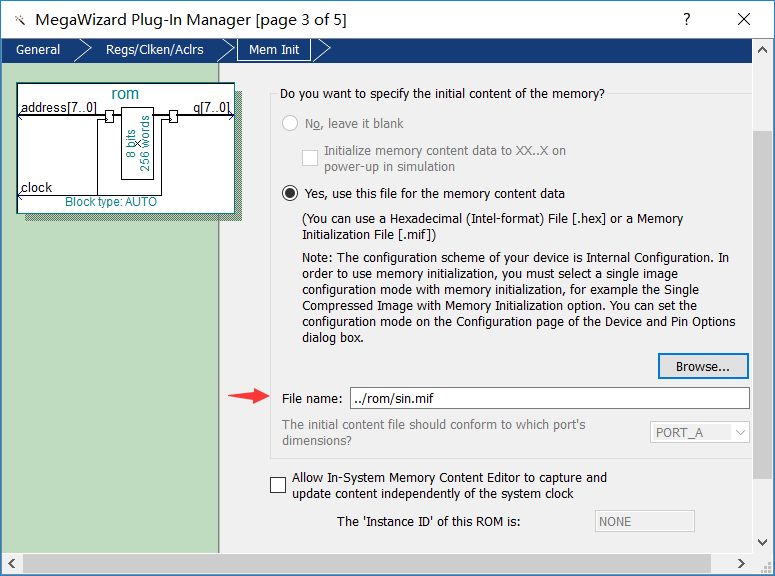Click the Instance ID field showing NONE
This screenshot has width=775, height=576.
point(645,521)
